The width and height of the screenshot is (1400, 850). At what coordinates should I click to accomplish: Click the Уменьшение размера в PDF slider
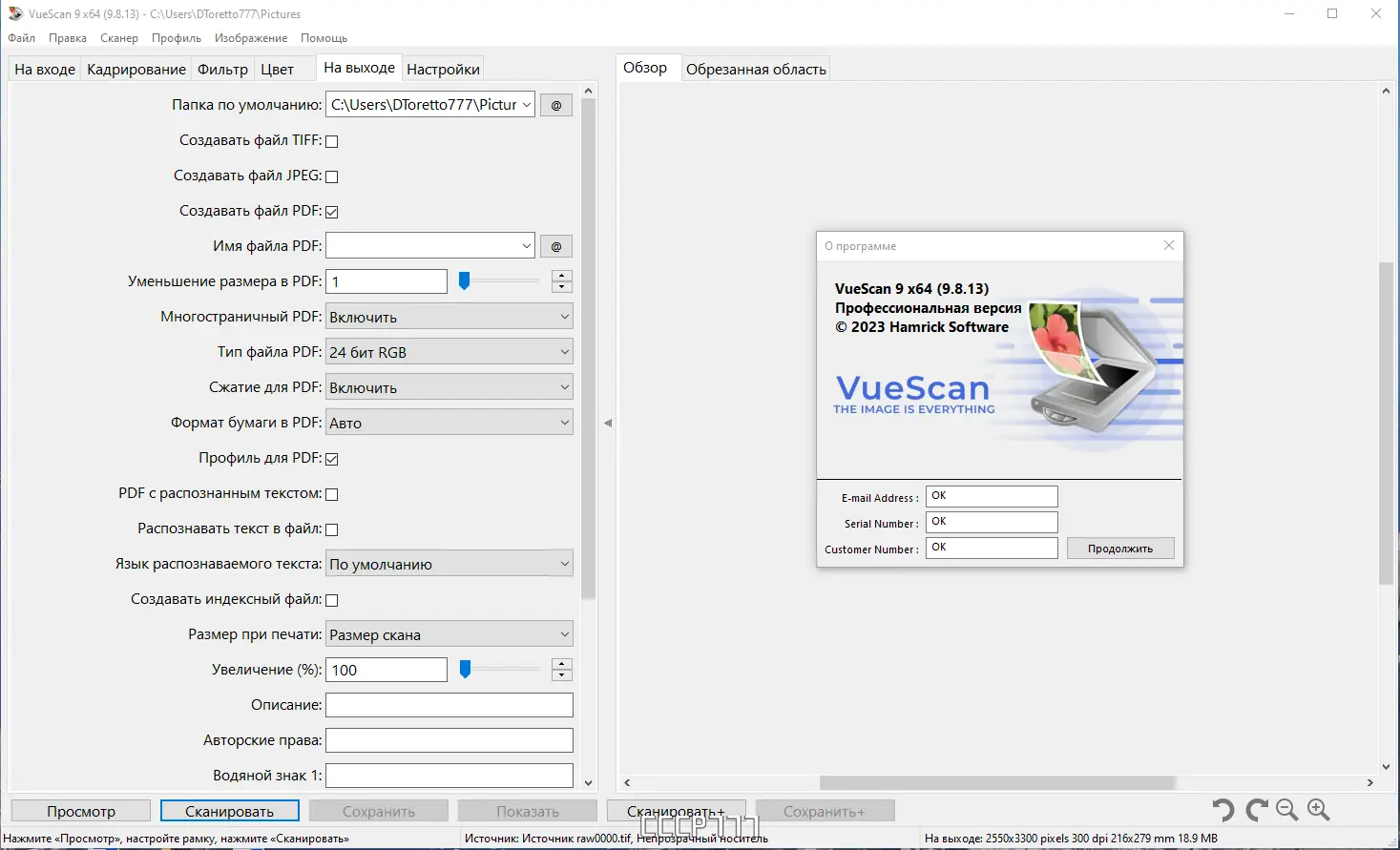(498, 281)
